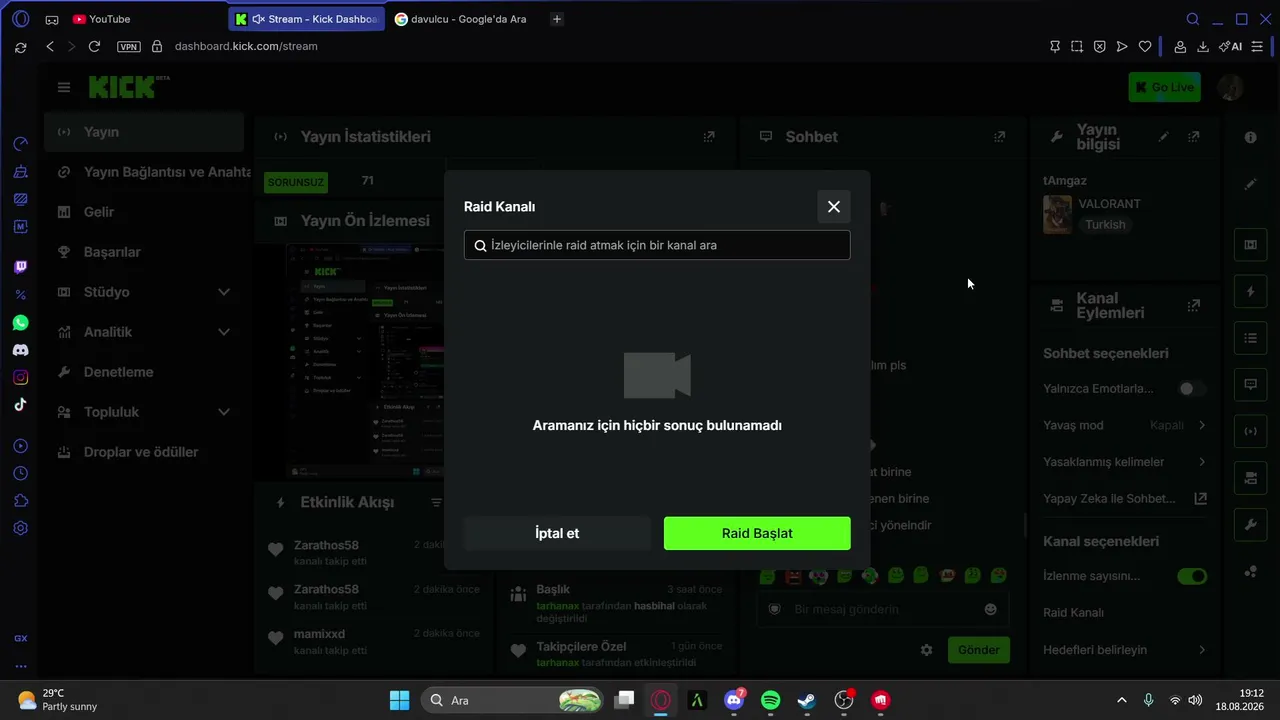Screen dimensions: 1280x720
Task: Open Steam from the taskbar
Action: coord(806,700)
